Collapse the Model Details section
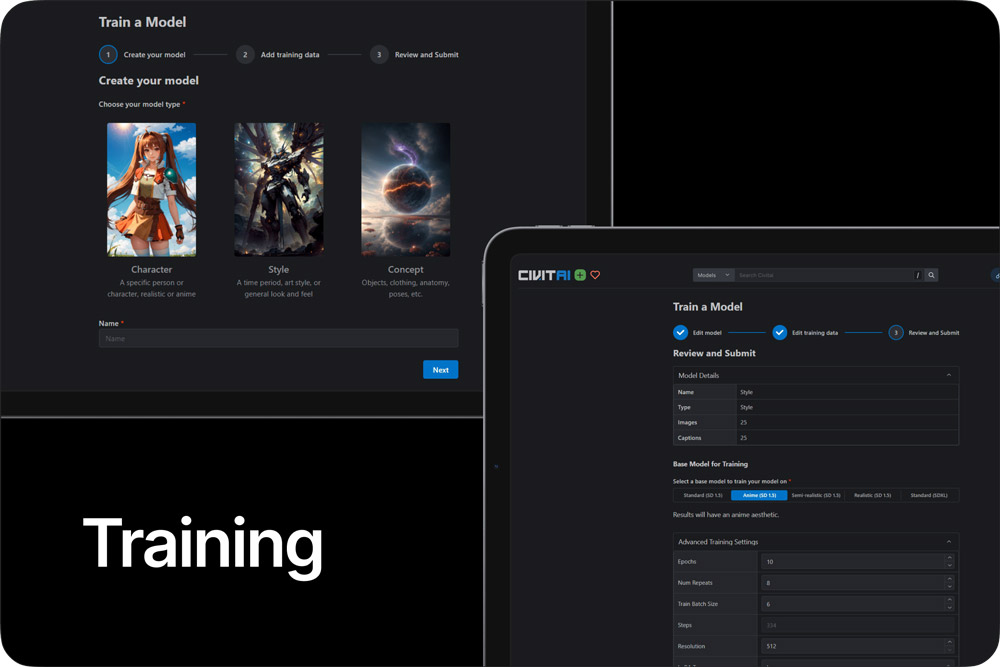 (x=948, y=375)
